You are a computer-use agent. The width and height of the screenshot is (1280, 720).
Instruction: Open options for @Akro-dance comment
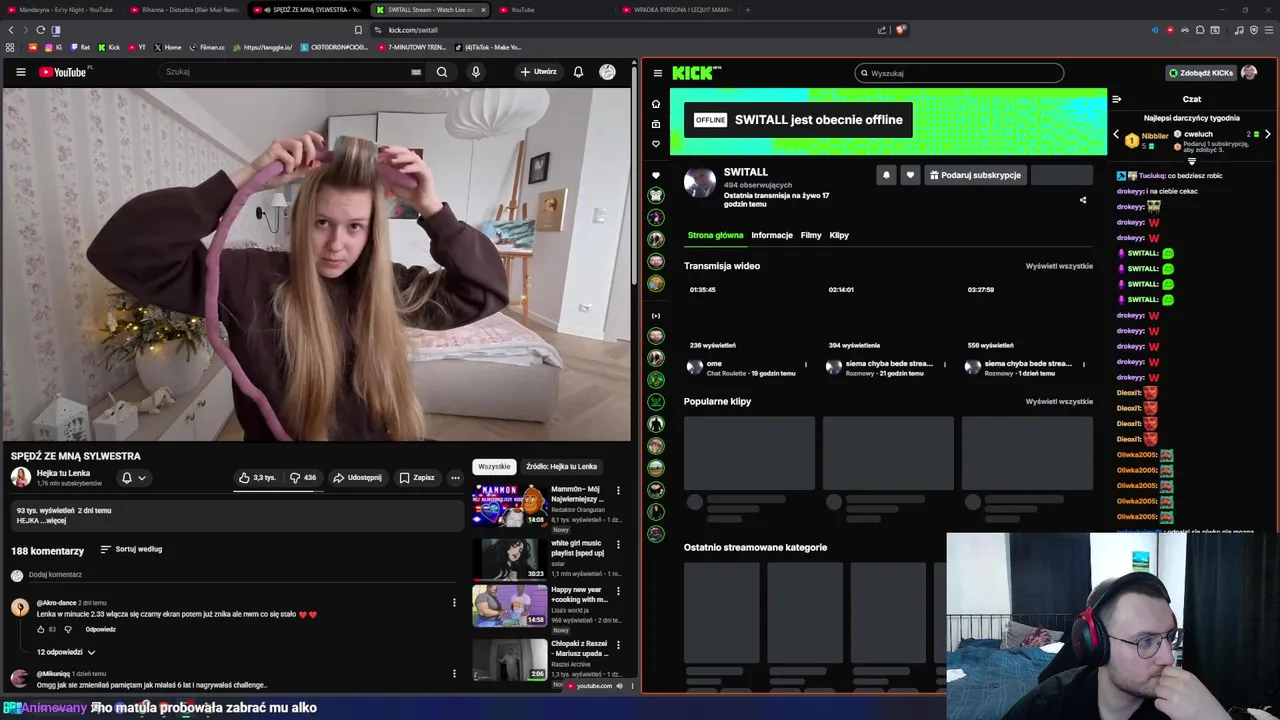[454, 603]
